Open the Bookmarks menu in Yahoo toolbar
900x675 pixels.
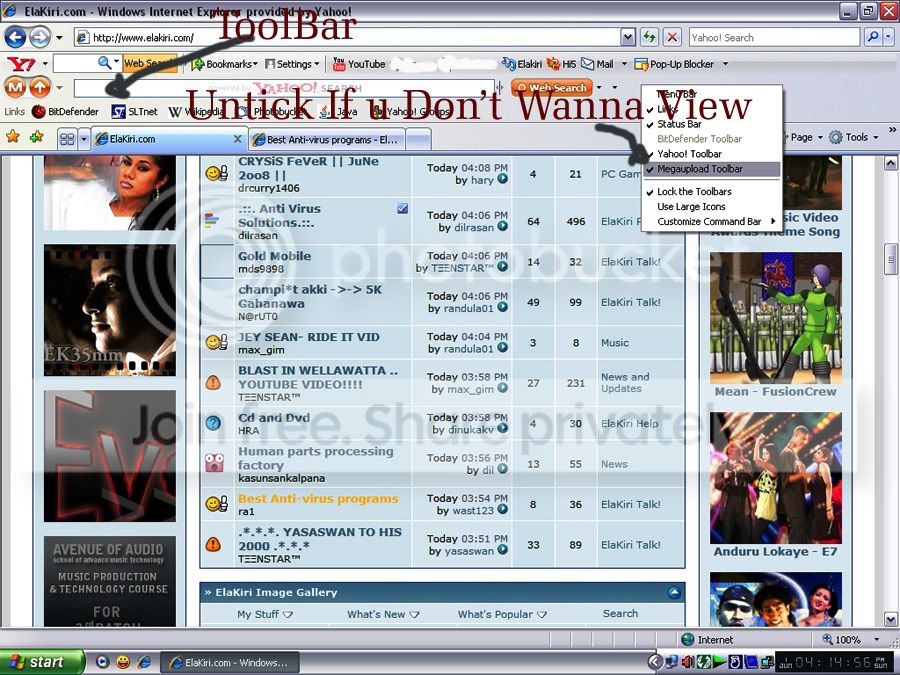(224, 64)
